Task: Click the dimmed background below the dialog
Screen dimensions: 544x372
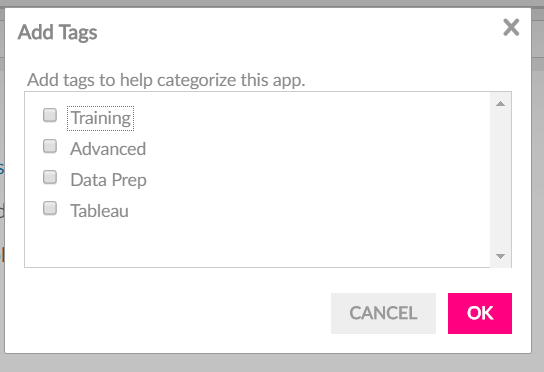Action: point(272,363)
